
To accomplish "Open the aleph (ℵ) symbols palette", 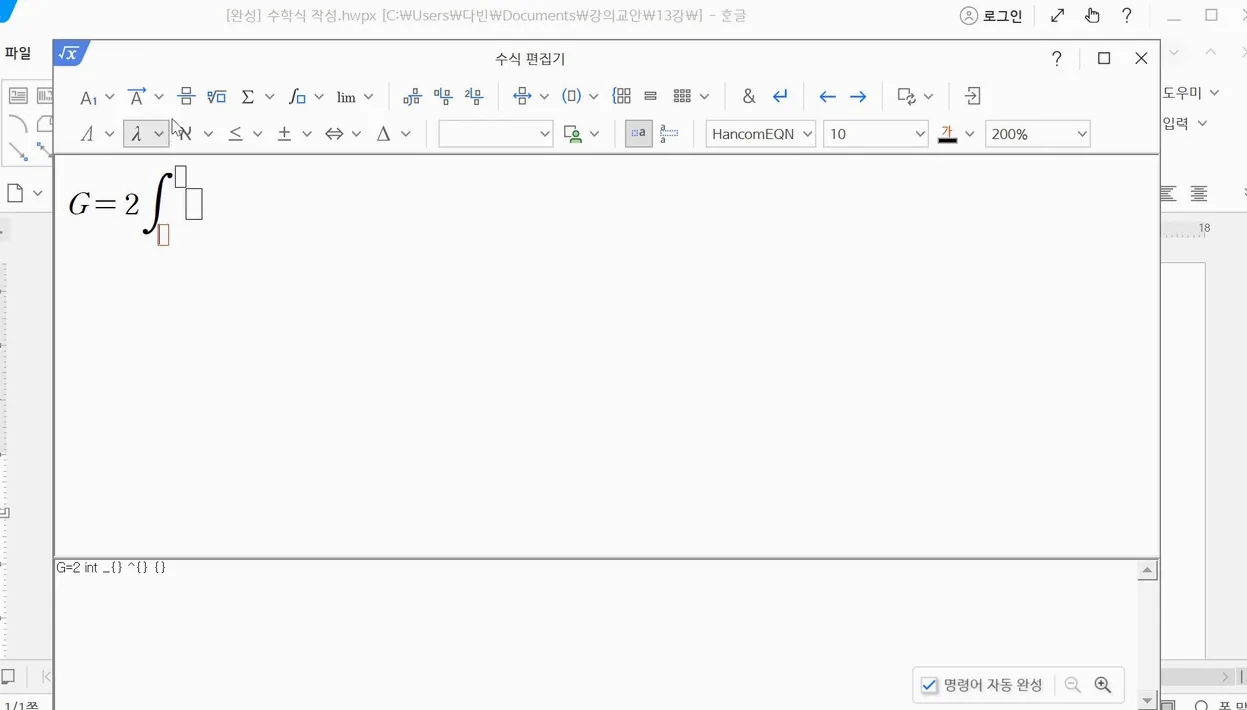I will [186, 134].
